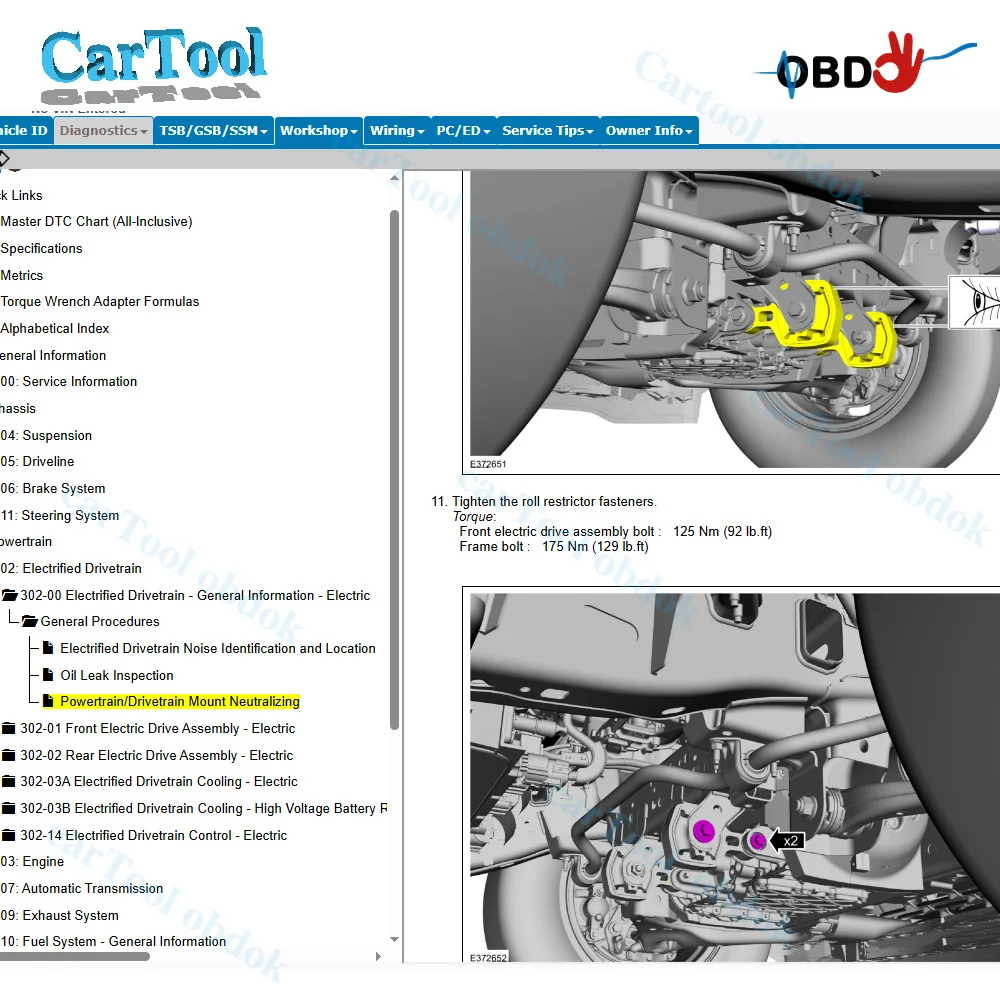This screenshot has height=1000, width=1000.
Task: Open the Diagnostics menu tab
Action: click(103, 131)
